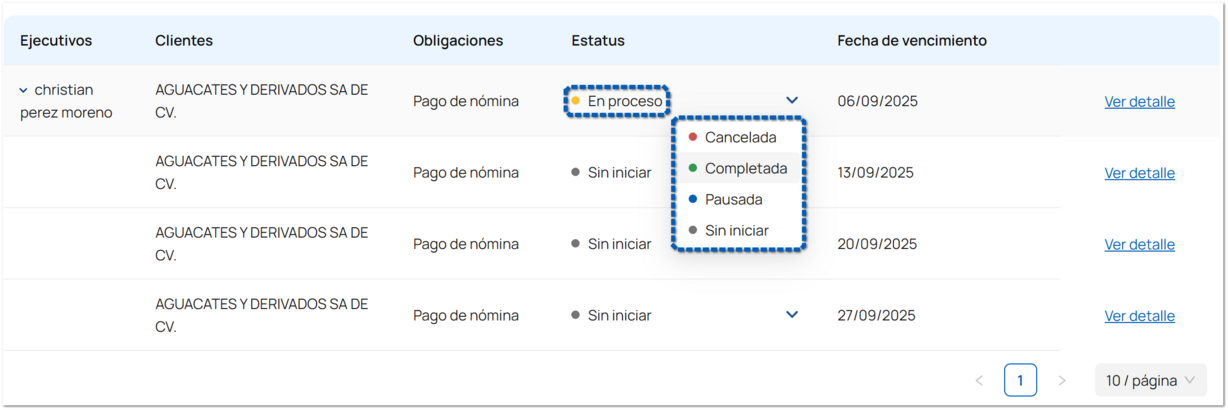
Task: Open the 10 / página size dropdown
Action: pos(1150,380)
